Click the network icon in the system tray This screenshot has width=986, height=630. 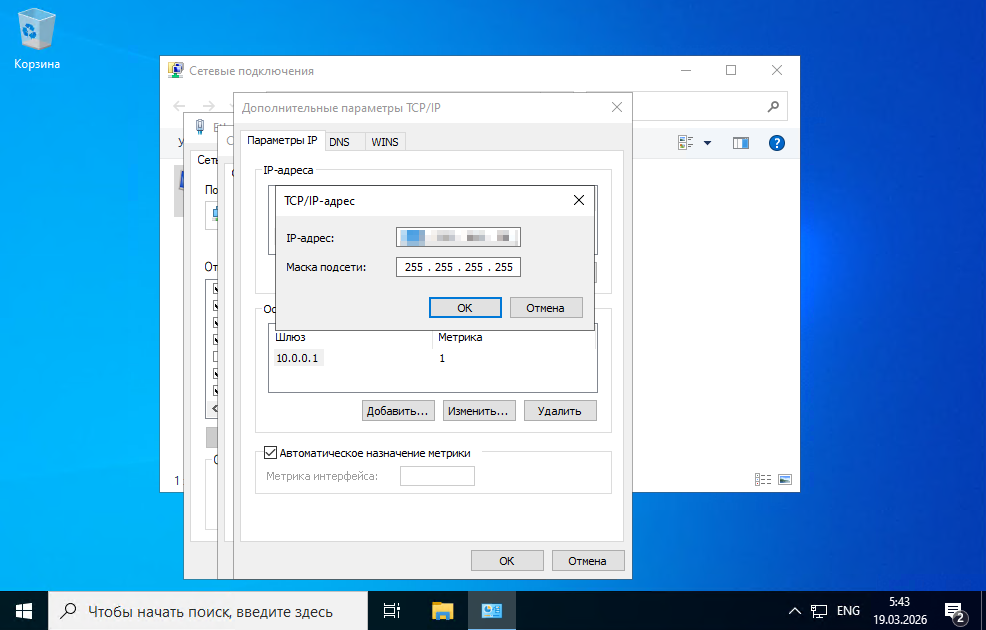(818, 610)
